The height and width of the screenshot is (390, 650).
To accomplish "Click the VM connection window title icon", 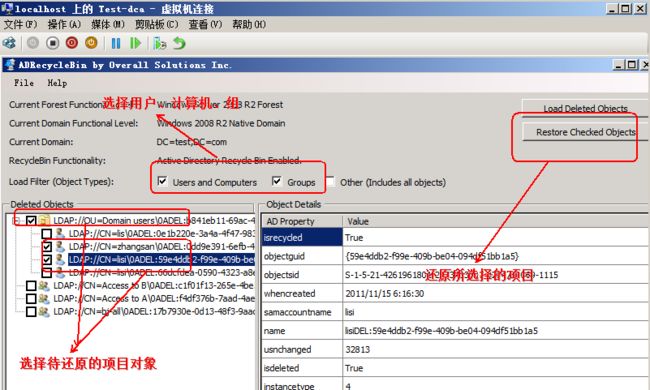I will 7,8.
